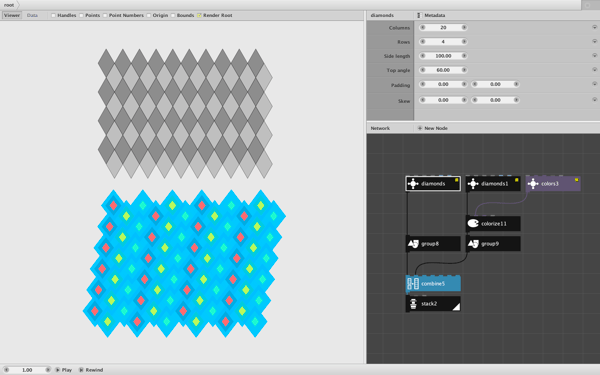600x375 pixels.
Task: Decrease the Rows value with left arrow
Action: pyautogui.click(x=422, y=42)
